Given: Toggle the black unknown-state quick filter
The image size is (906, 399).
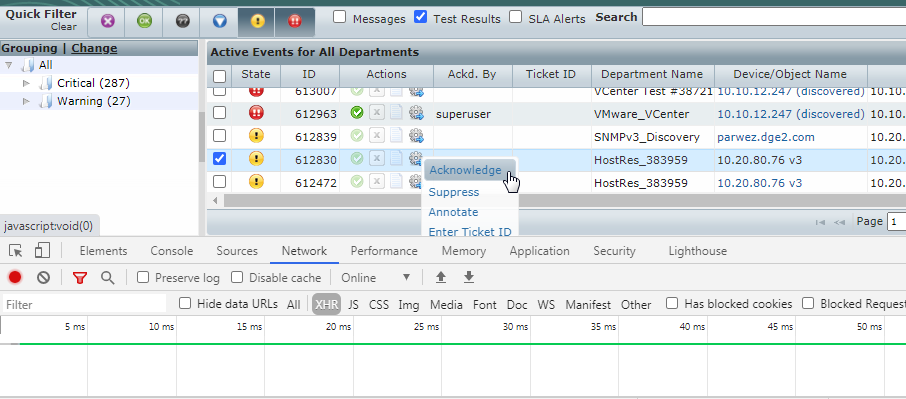Looking at the screenshot, I should click(x=183, y=21).
